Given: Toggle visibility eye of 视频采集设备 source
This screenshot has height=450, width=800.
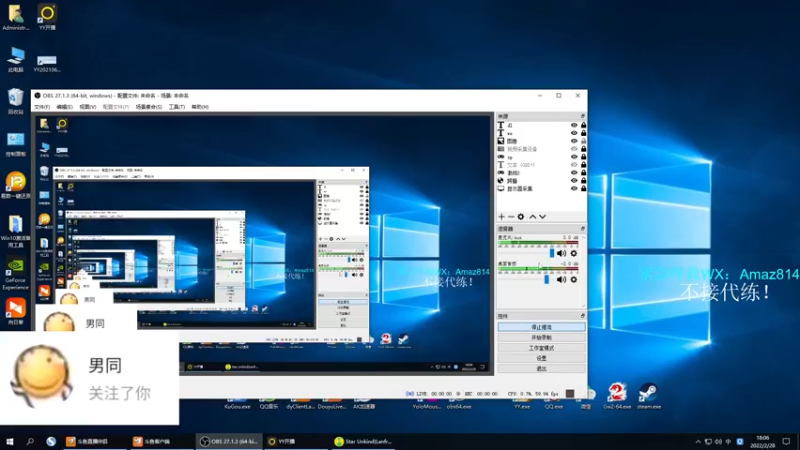Looking at the screenshot, I should point(574,149).
